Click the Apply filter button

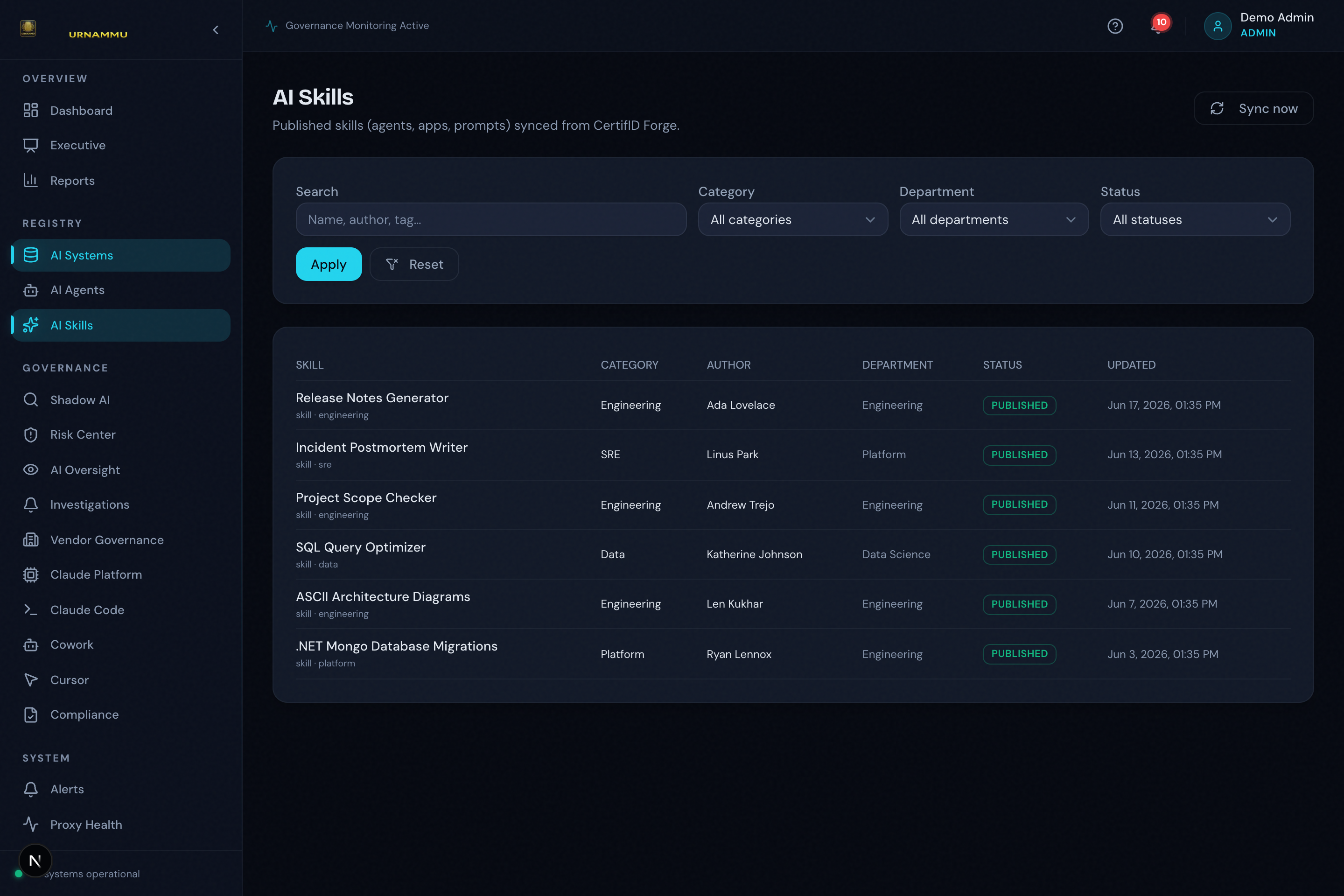pos(329,264)
